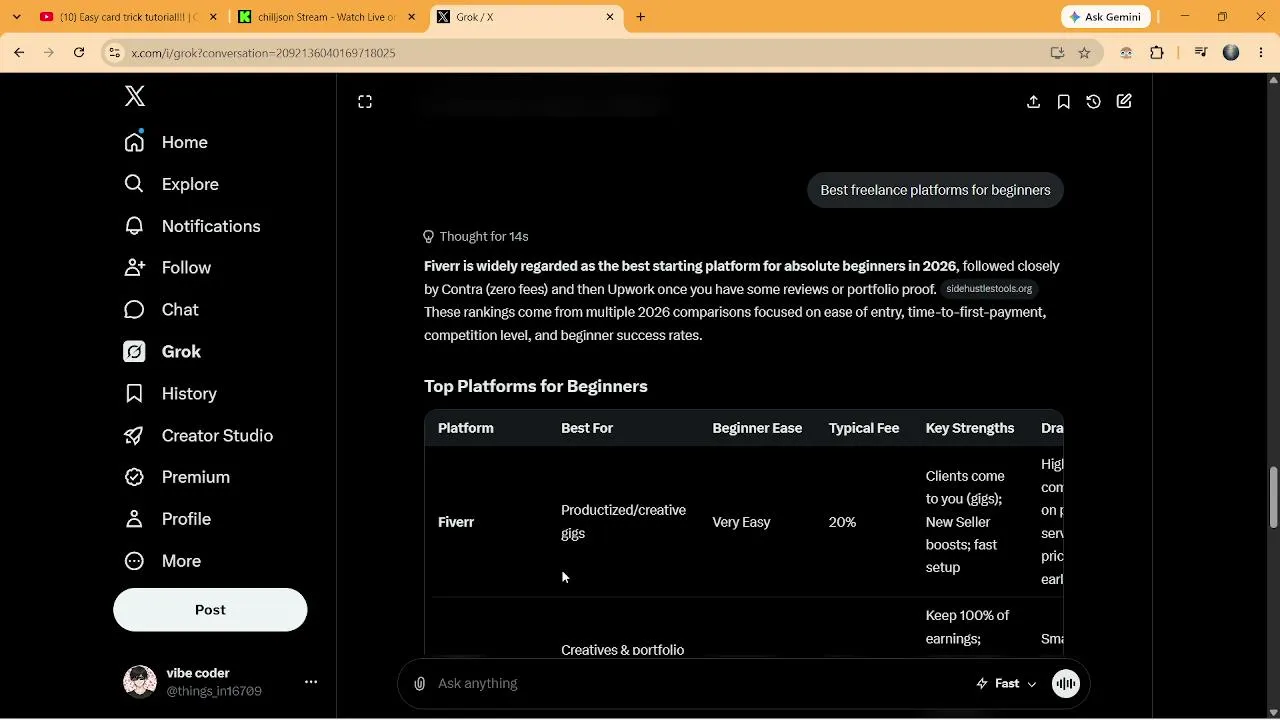This screenshot has height=720, width=1280.
Task: Open the Extensions puzzle icon
Action: (x=1157, y=53)
